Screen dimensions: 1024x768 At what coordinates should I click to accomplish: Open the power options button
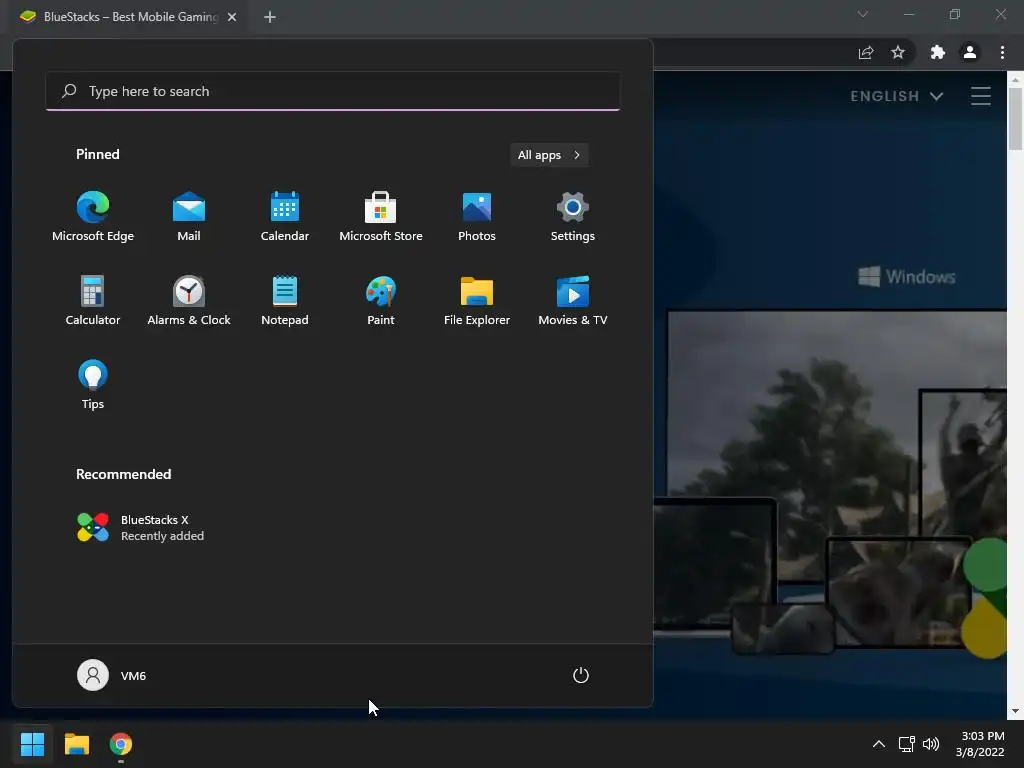(x=581, y=675)
